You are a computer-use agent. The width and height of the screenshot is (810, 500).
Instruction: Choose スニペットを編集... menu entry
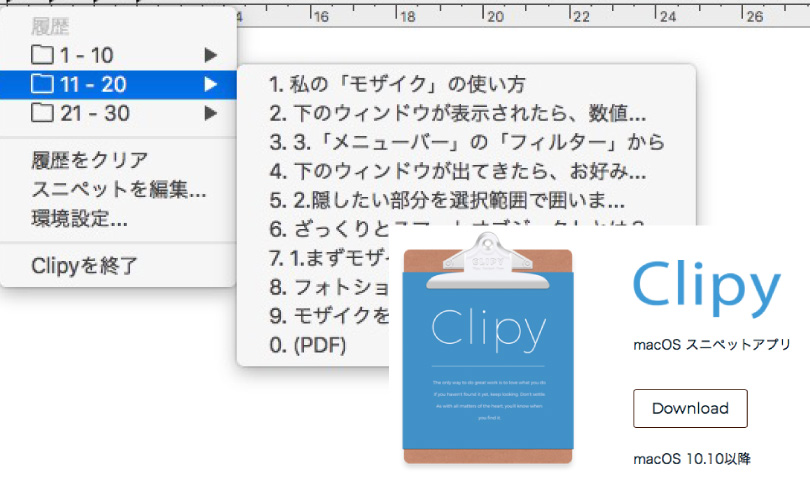118,190
